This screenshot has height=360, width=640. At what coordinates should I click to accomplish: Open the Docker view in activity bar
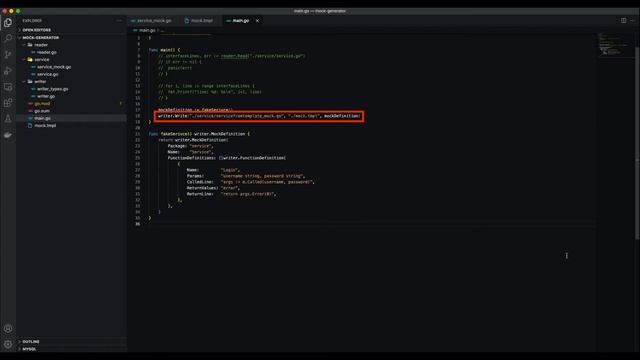tap(8, 135)
